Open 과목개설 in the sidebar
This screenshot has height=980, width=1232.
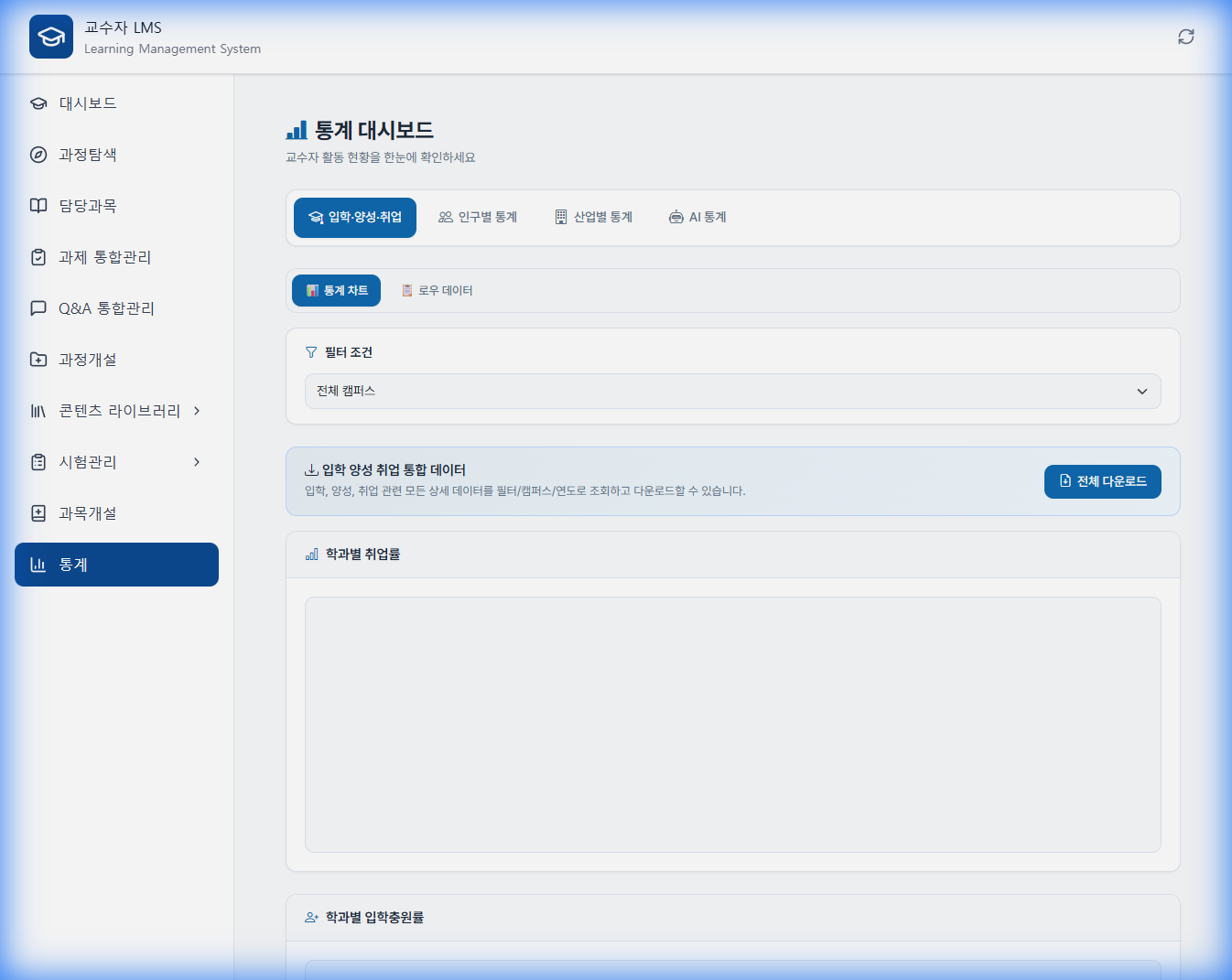88,513
